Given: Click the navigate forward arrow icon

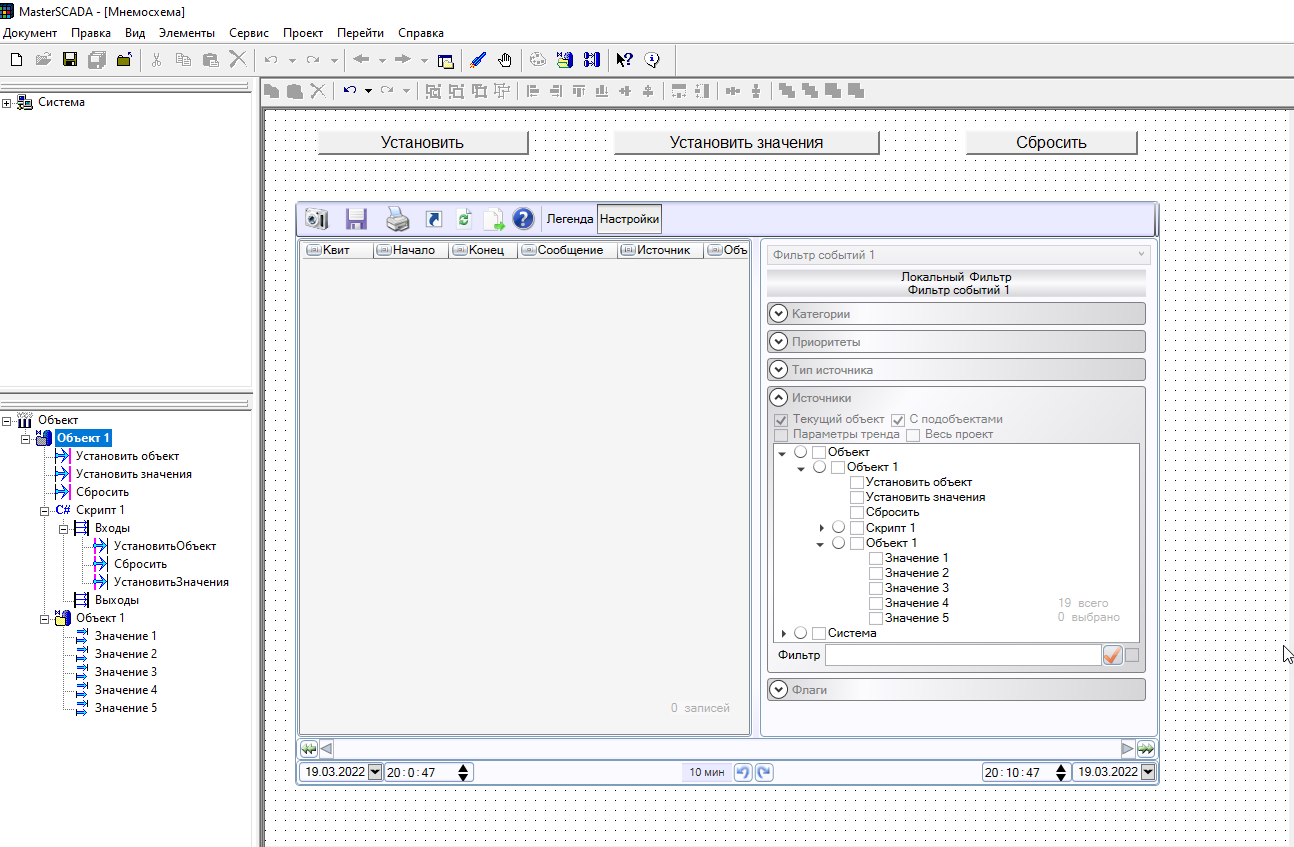Looking at the screenshot, I should (404, 60).
